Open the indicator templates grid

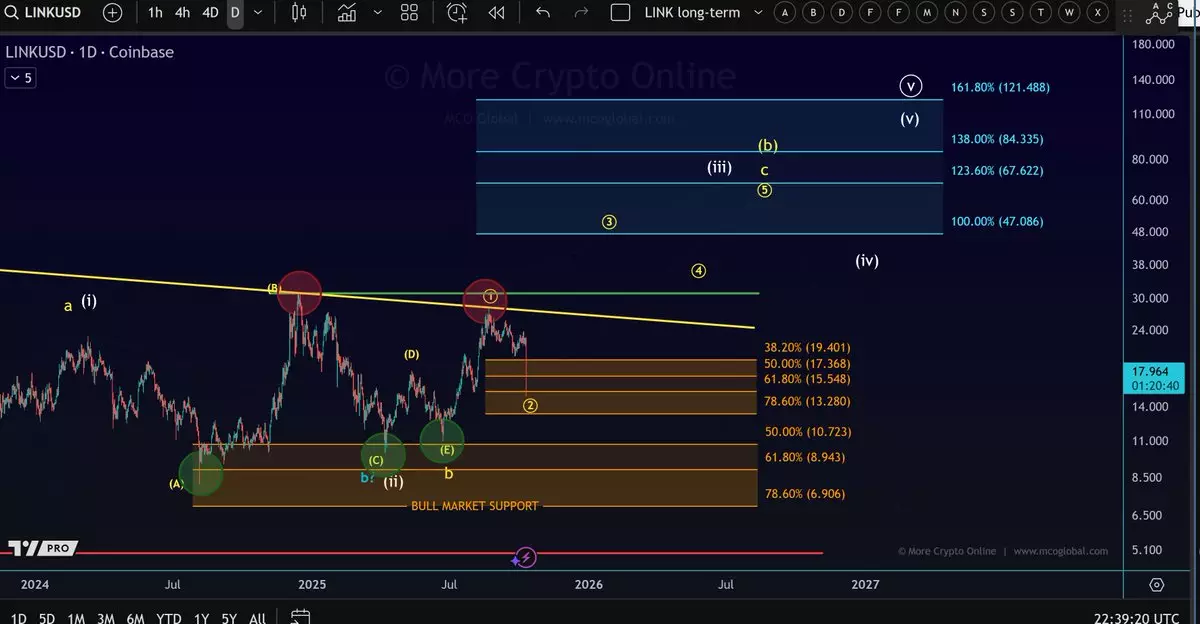click(409, 13)
